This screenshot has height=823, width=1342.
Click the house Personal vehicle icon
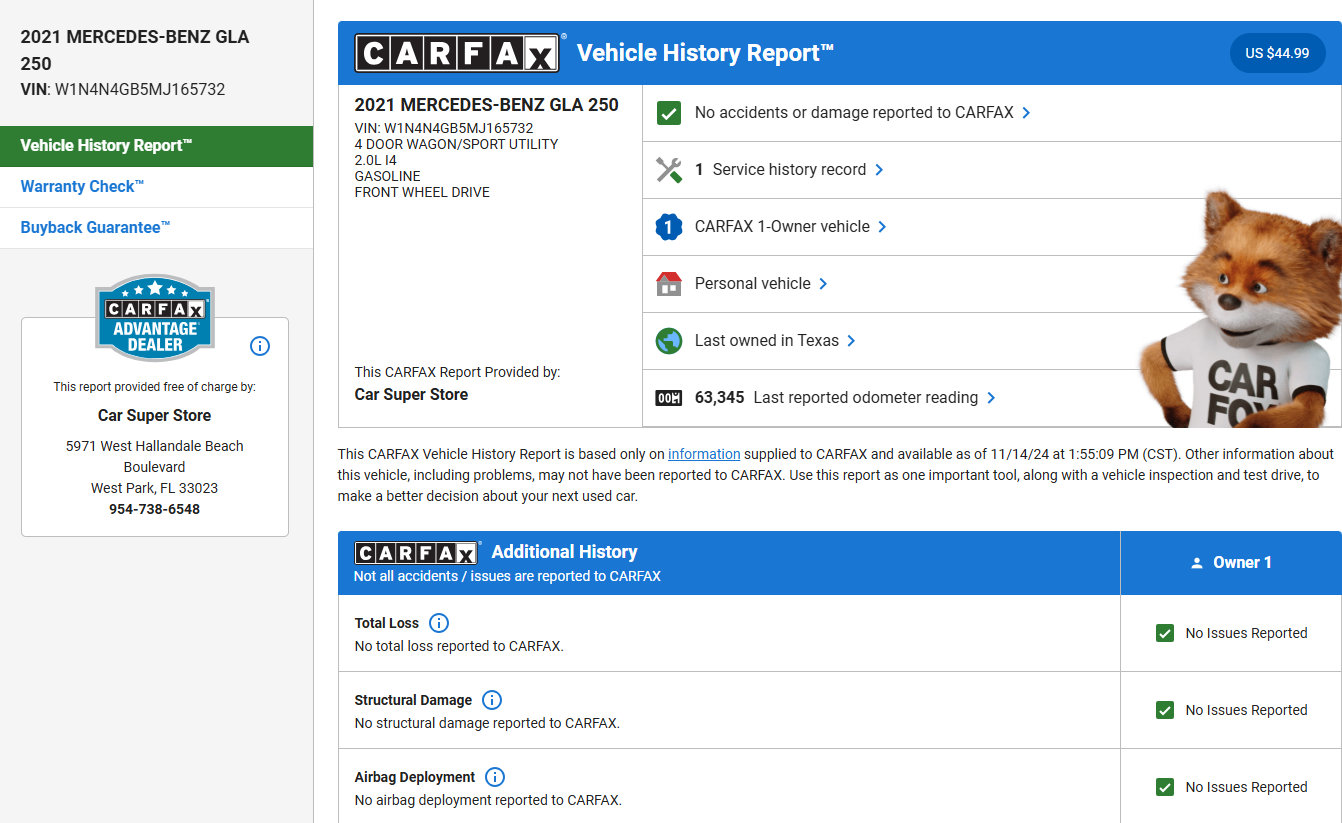[x=668, y=284]
